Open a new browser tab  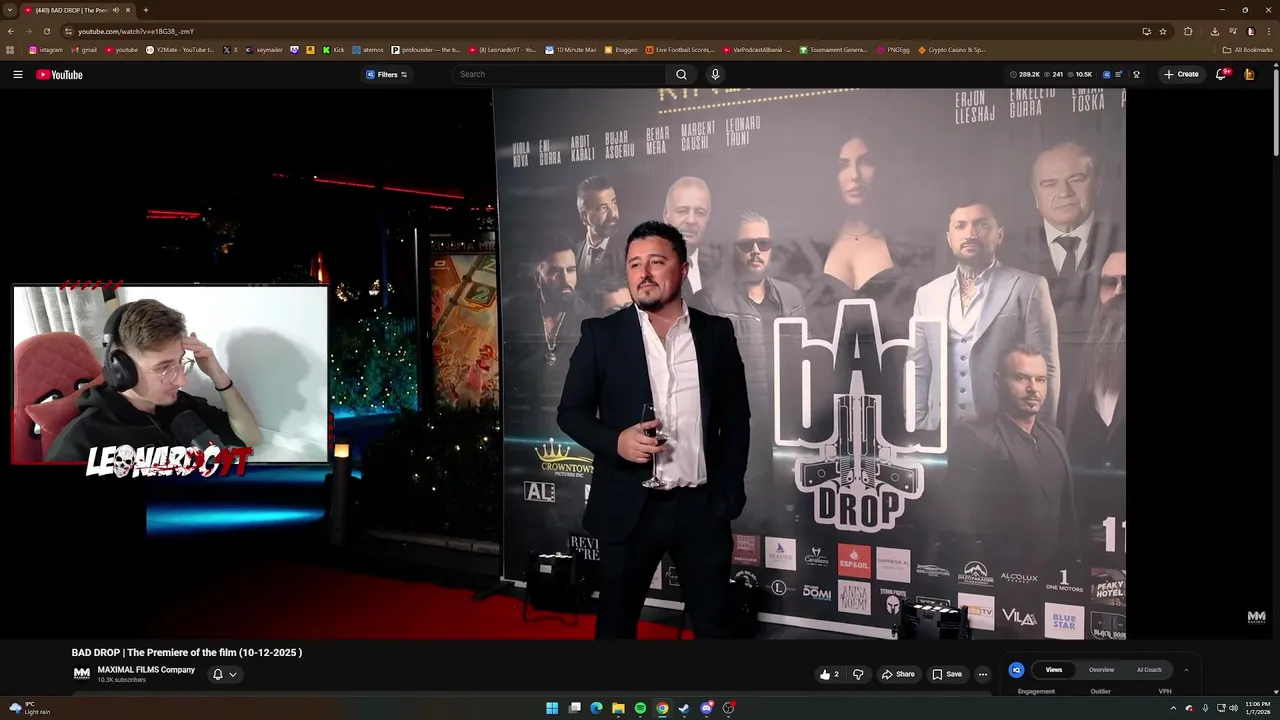(146, 10)
